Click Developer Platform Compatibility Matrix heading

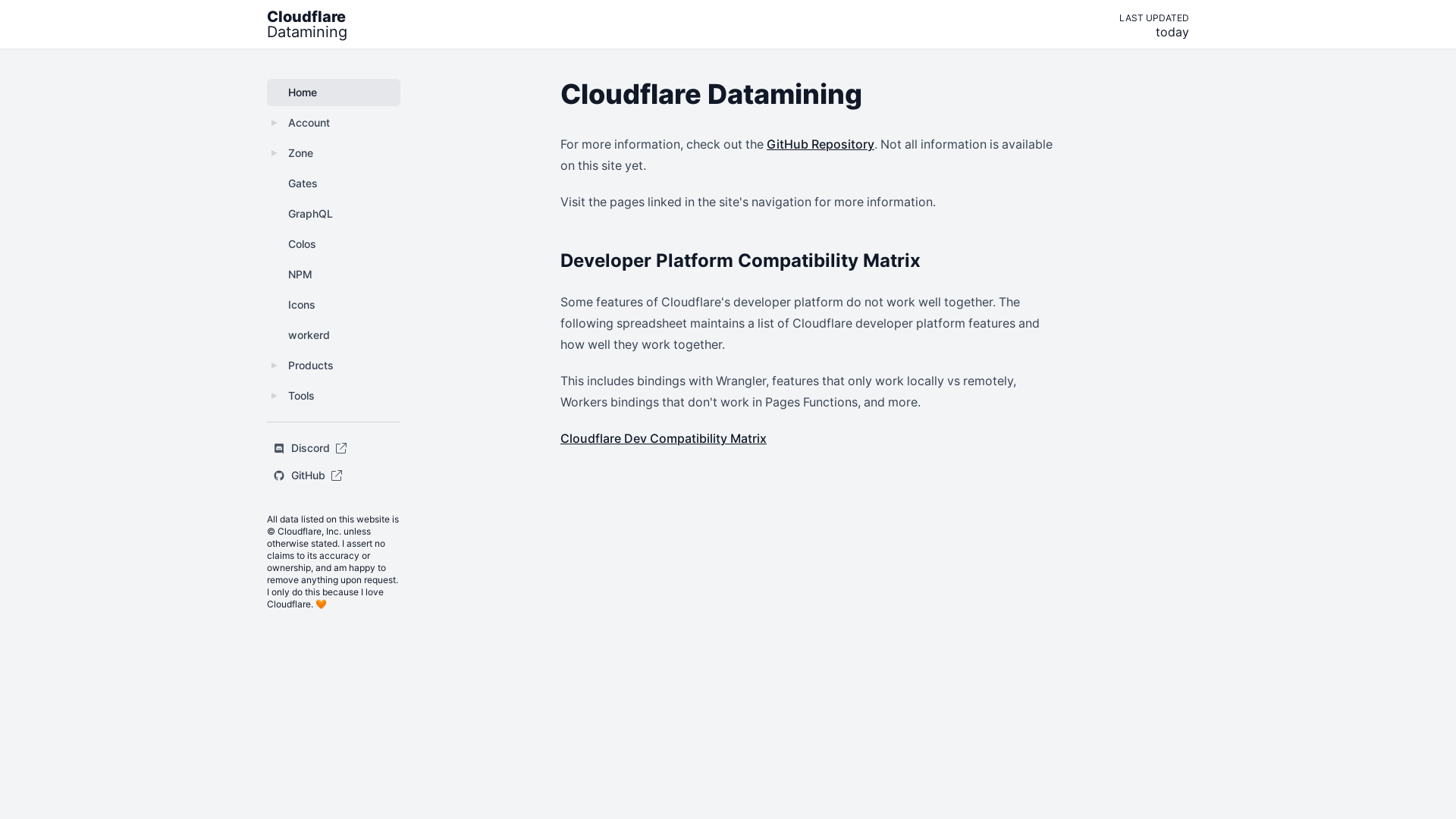tap(740, 260)
